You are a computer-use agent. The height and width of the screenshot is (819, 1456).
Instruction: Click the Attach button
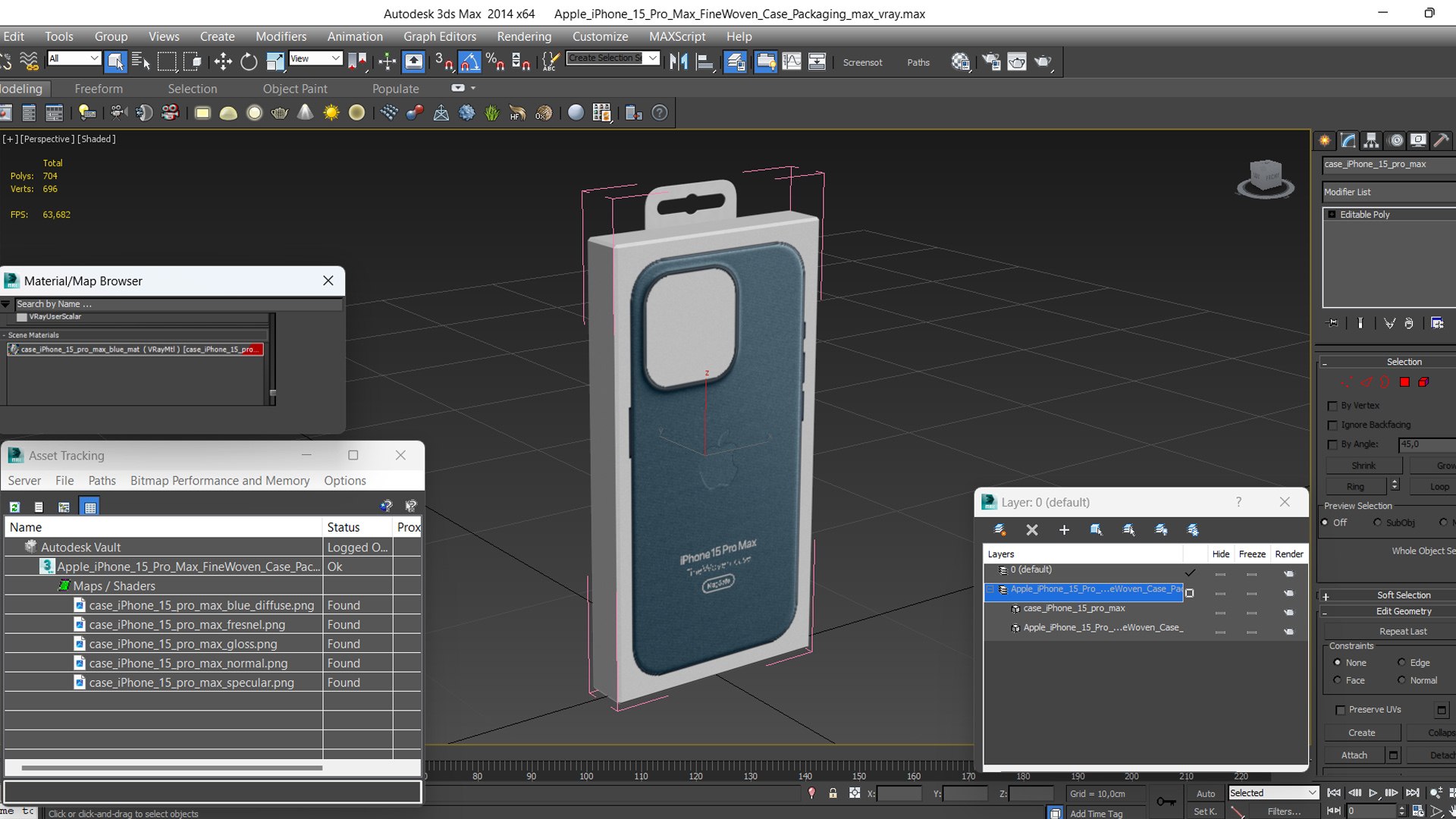click(x=1354, y=755)
